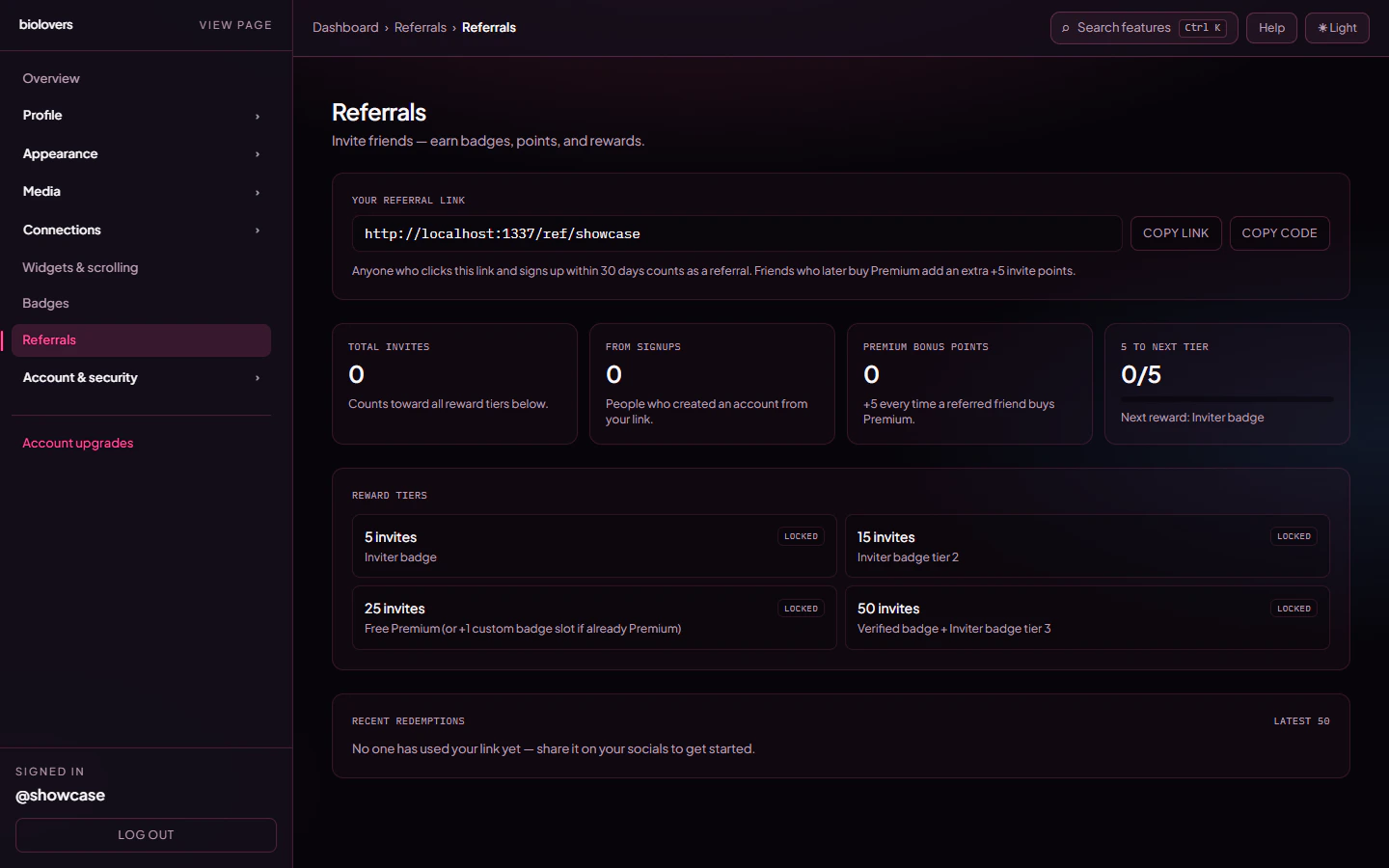Viewport: 1389px width, 868px height.
Task: Select the referral link text field
Action: (737, 233)
